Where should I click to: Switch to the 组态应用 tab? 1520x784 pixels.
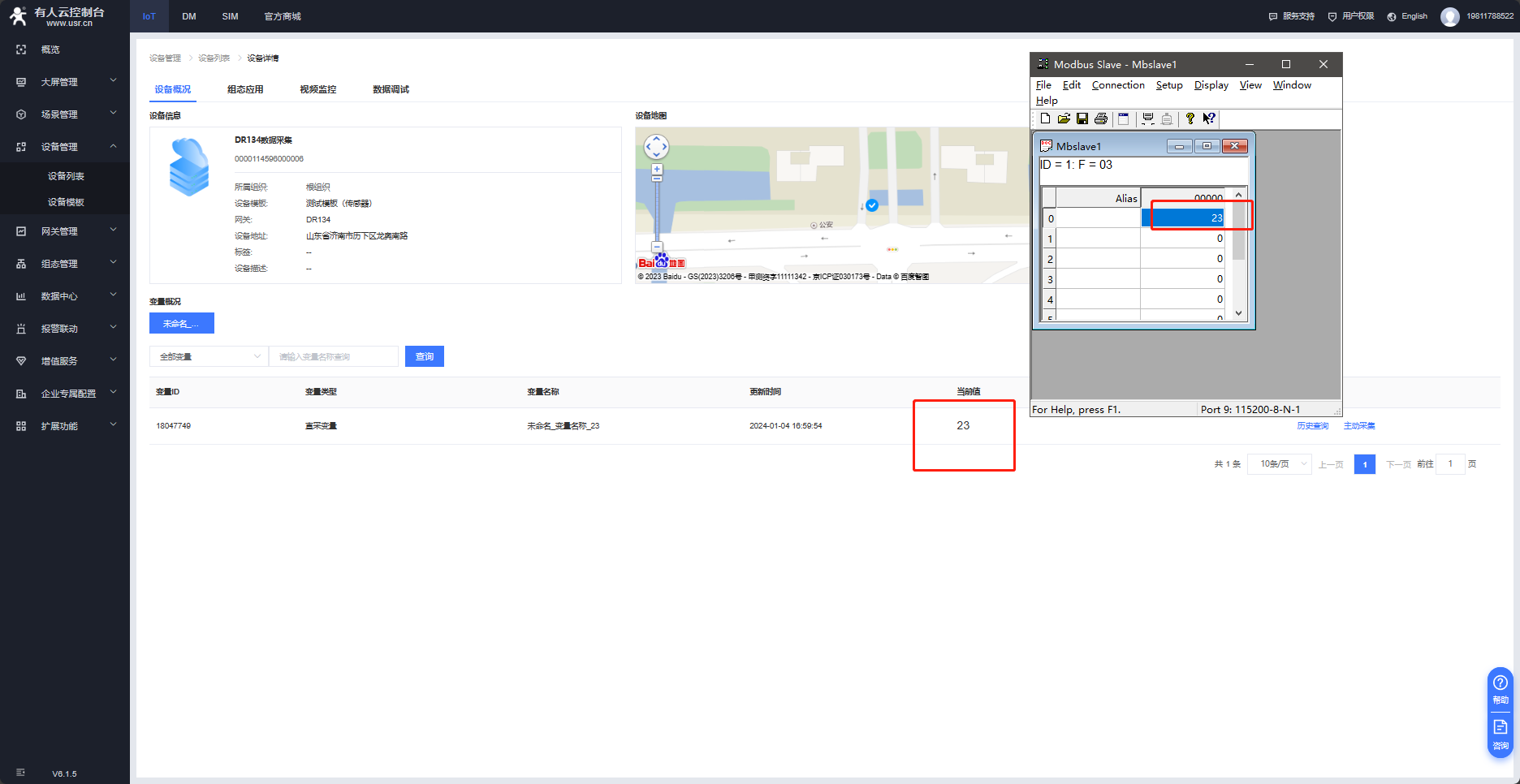pyautogui.click(x=245, y=89)
